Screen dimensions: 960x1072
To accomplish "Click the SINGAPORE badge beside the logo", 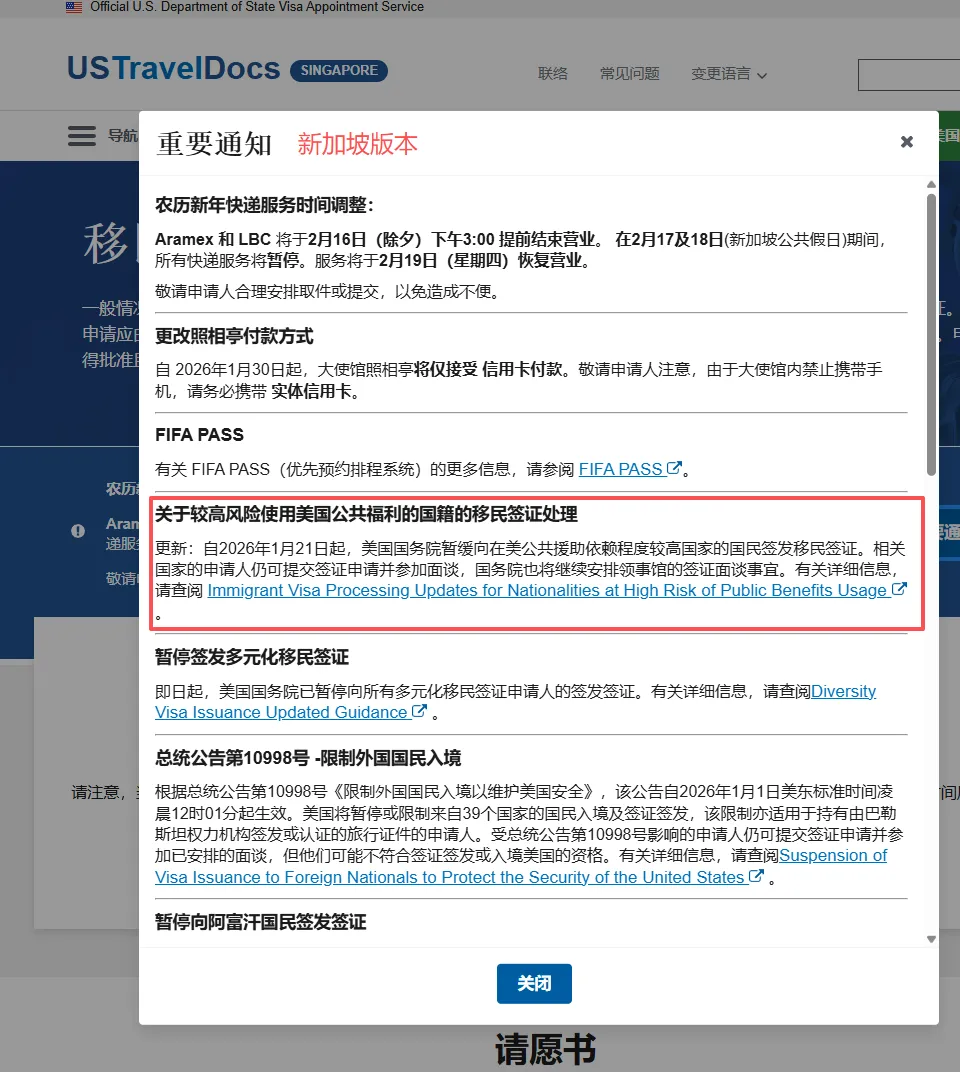I will click(x=338, y=71).
